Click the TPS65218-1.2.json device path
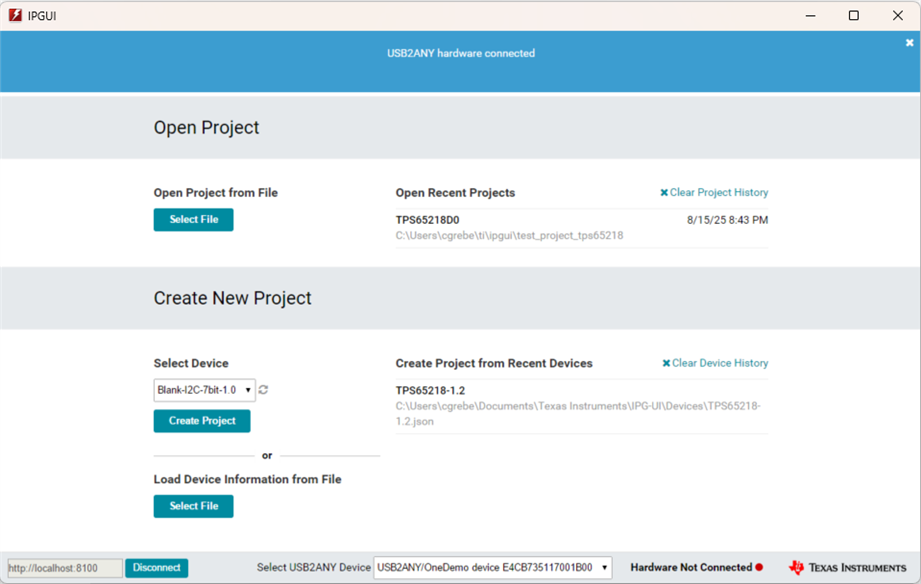This screenshot has width=921, height=584. [x=578, y=414]
